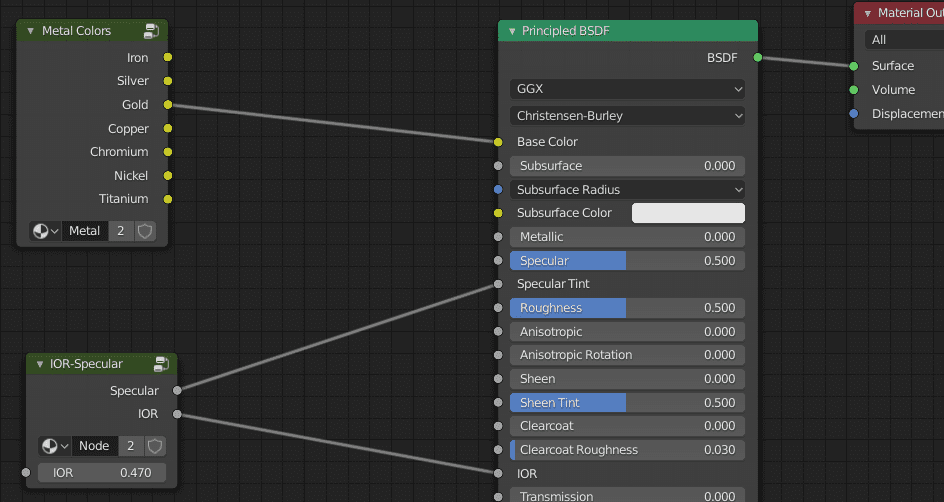Image resolution: width=944 pixels, height=502 pixels.
Task: Click the Transmission value field
Action: click(627, 495)
